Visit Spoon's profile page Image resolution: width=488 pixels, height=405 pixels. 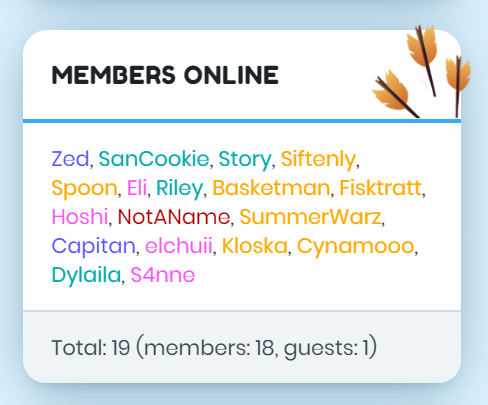[85, 189]
